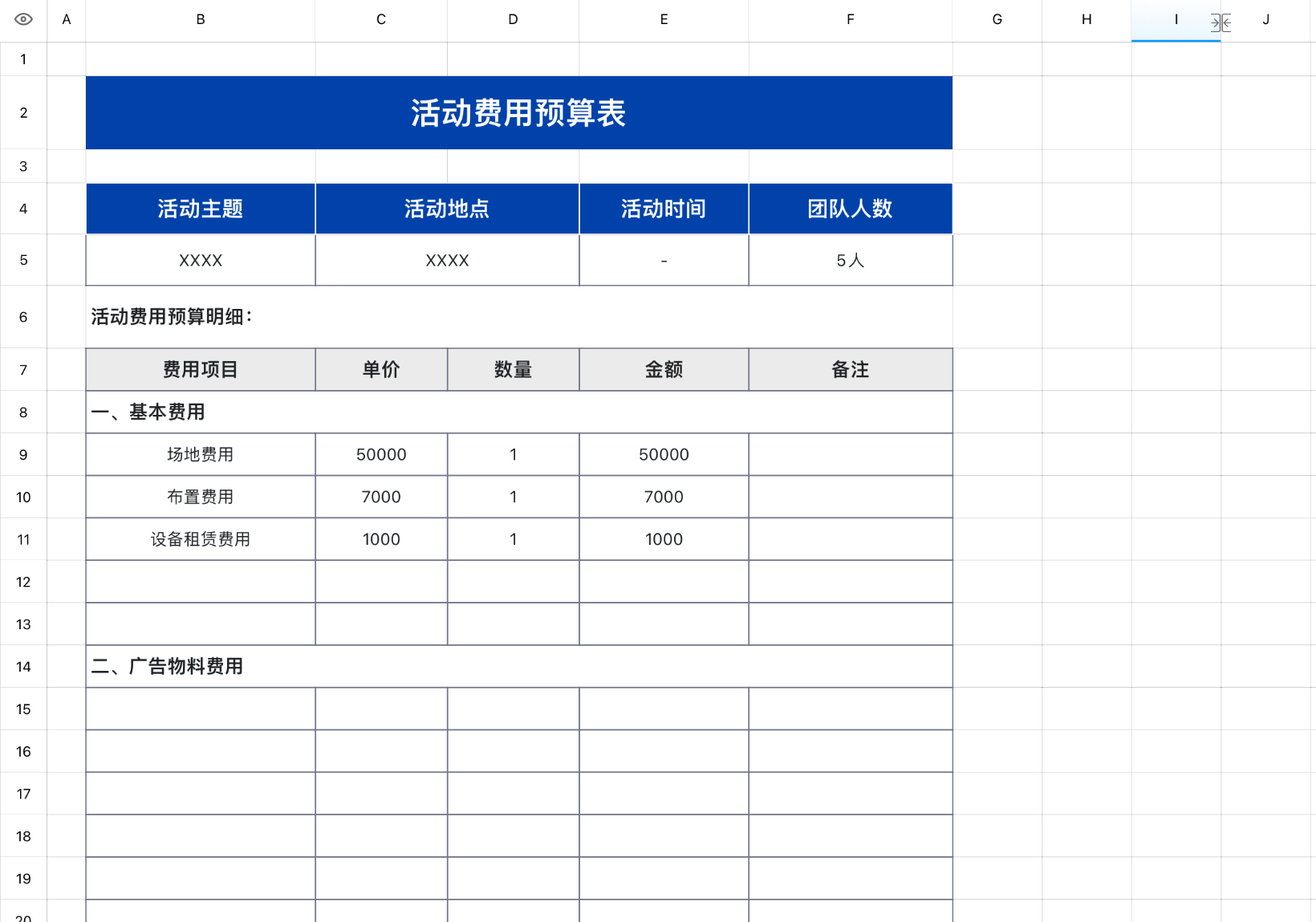Viewport: 1316px width, 922px height.
Task: Click the 活动主题 header cell
Action: click(x=201, y=209)
